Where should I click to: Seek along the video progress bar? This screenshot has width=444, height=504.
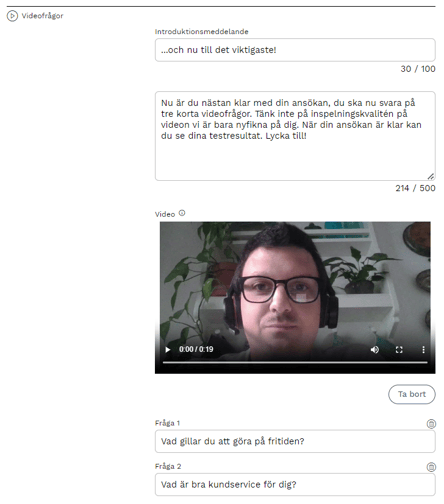pyautogui.click(x=295, y=362)
